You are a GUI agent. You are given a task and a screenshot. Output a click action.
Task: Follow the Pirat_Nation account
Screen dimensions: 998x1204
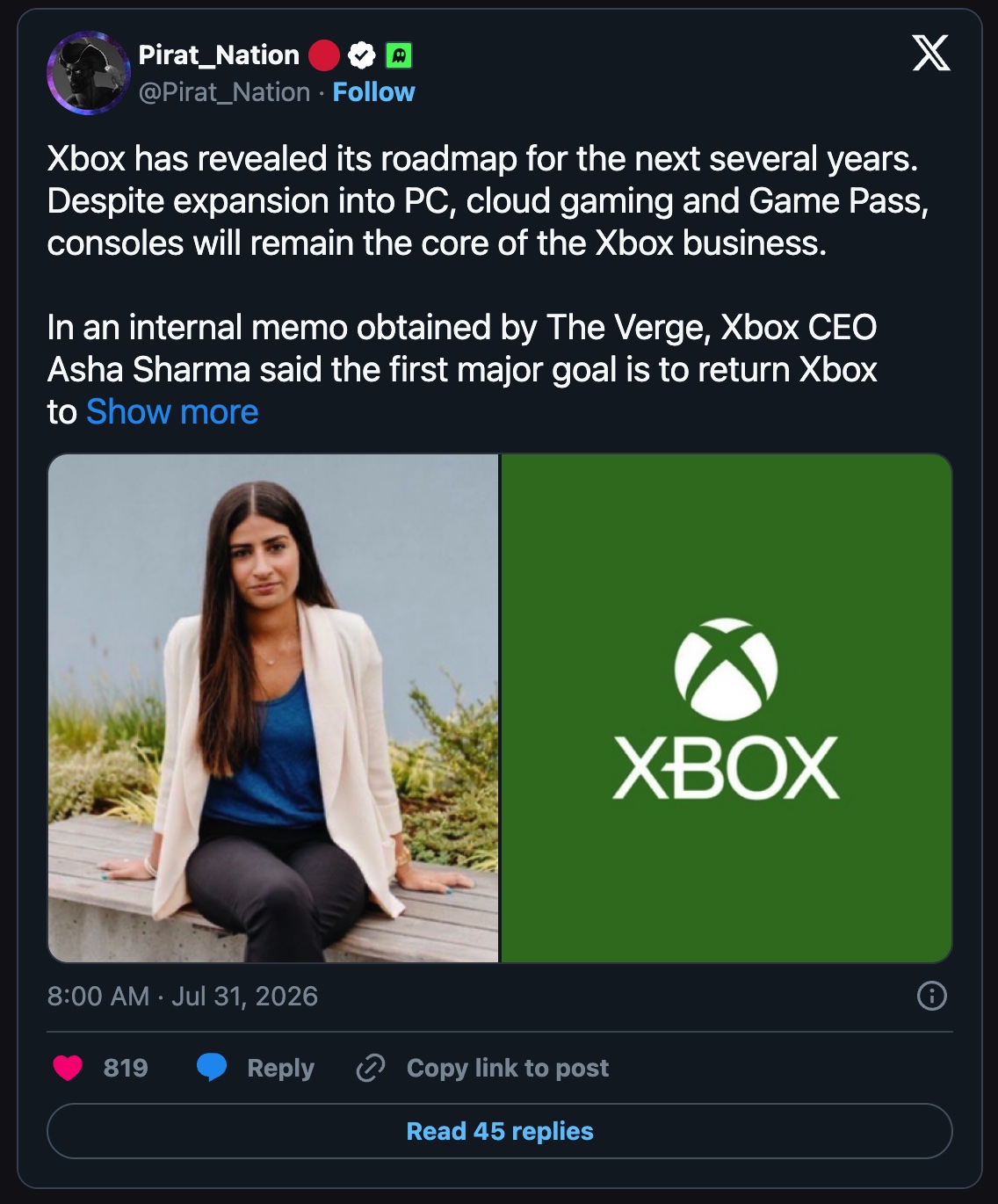tap(373, 92)
